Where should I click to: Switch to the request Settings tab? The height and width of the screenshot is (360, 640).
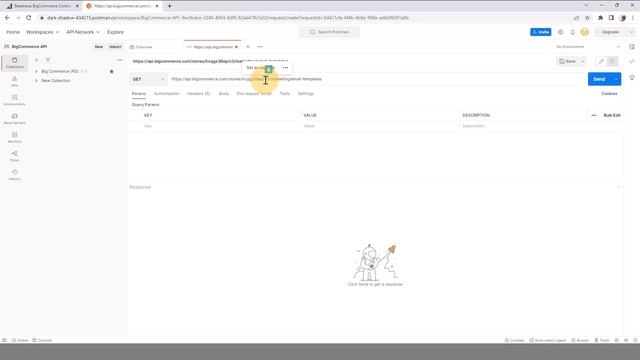click(x=306, y=93)
